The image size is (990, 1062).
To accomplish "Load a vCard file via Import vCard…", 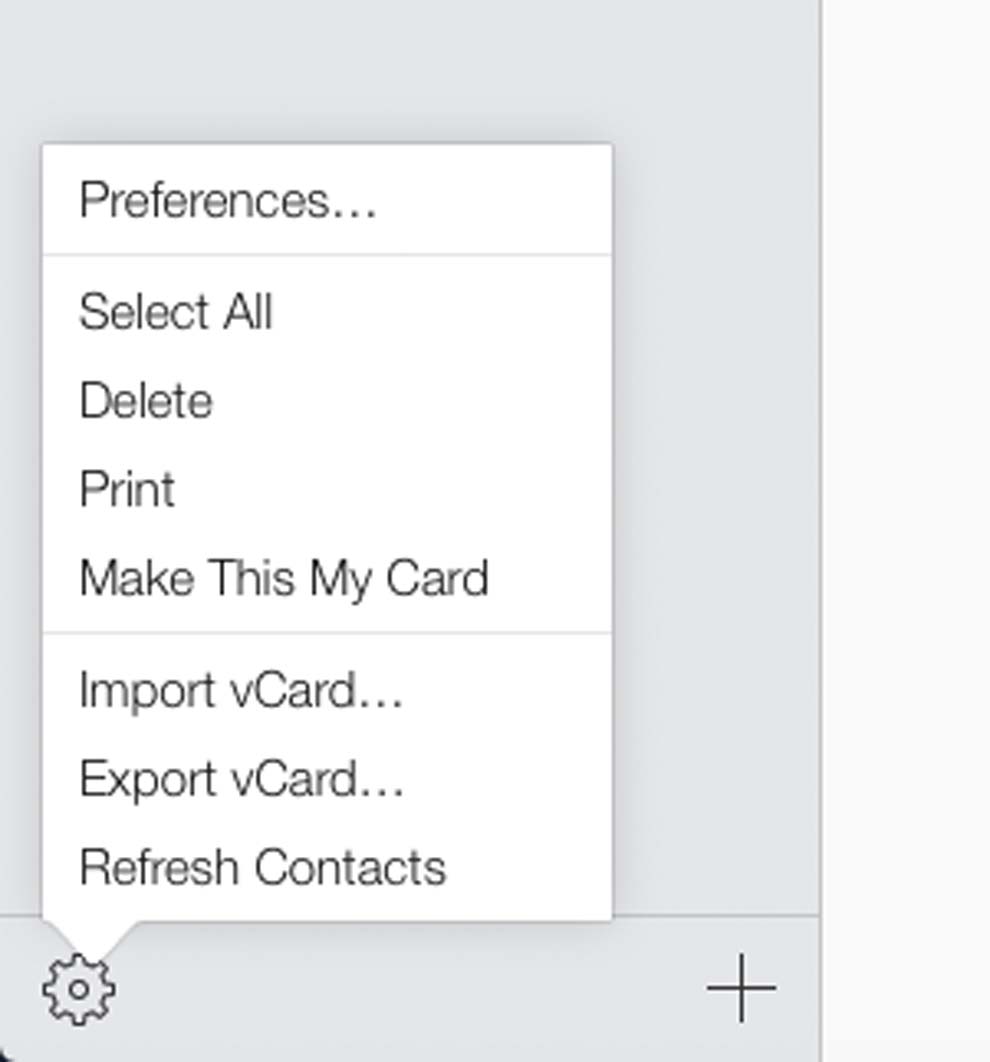I will (327, 691).
